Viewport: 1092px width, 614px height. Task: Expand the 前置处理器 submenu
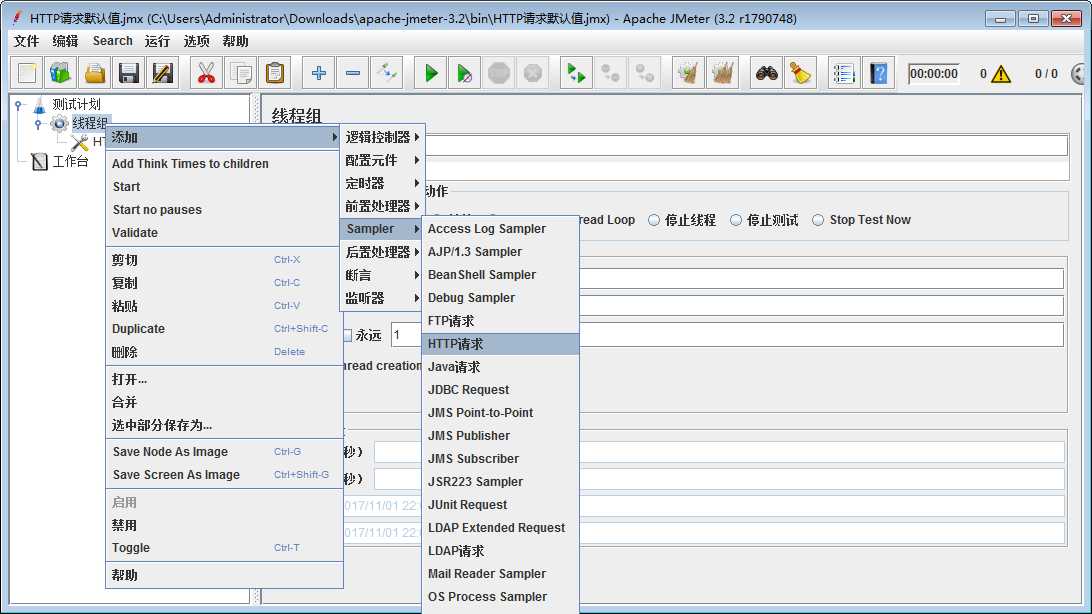coord(382,206)
